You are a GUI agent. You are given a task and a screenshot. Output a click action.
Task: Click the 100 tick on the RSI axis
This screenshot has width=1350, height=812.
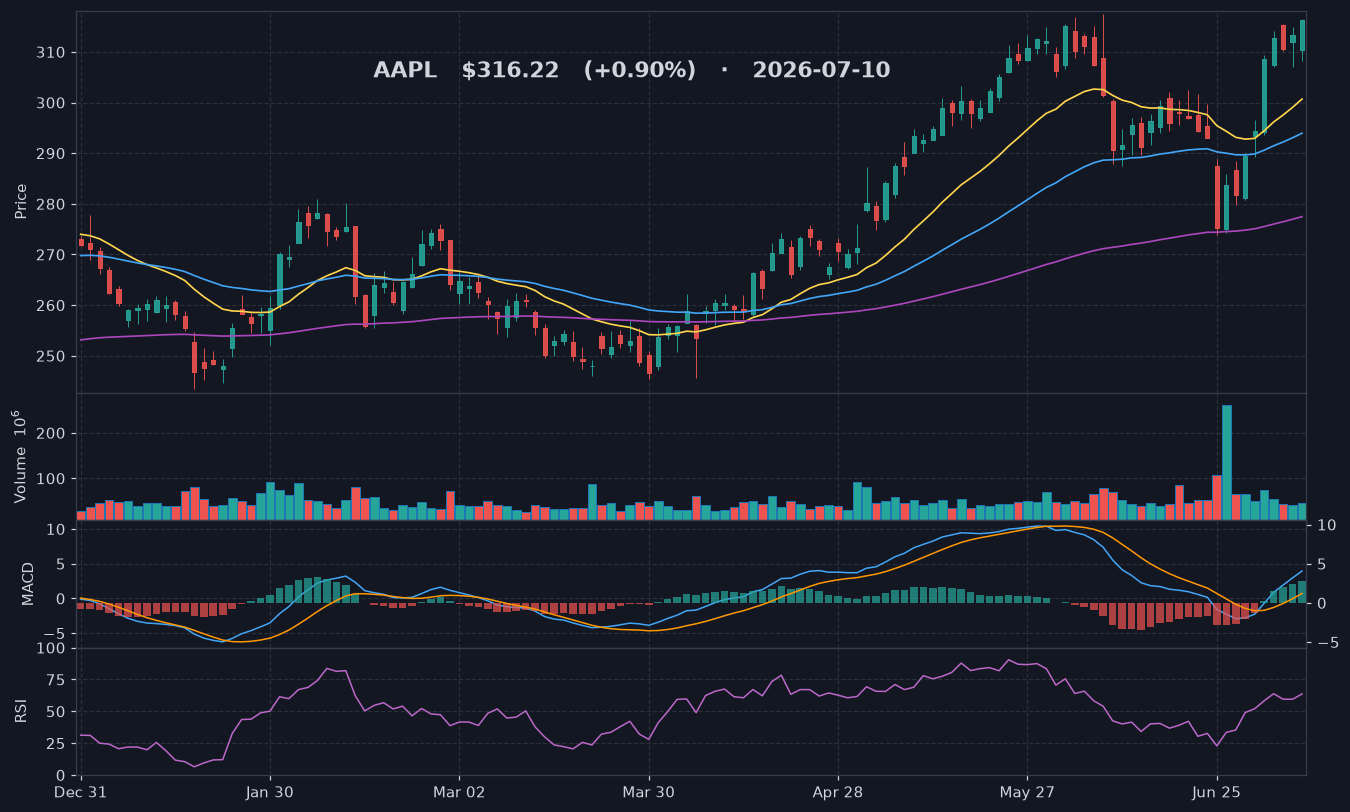(x=52, y=649)
